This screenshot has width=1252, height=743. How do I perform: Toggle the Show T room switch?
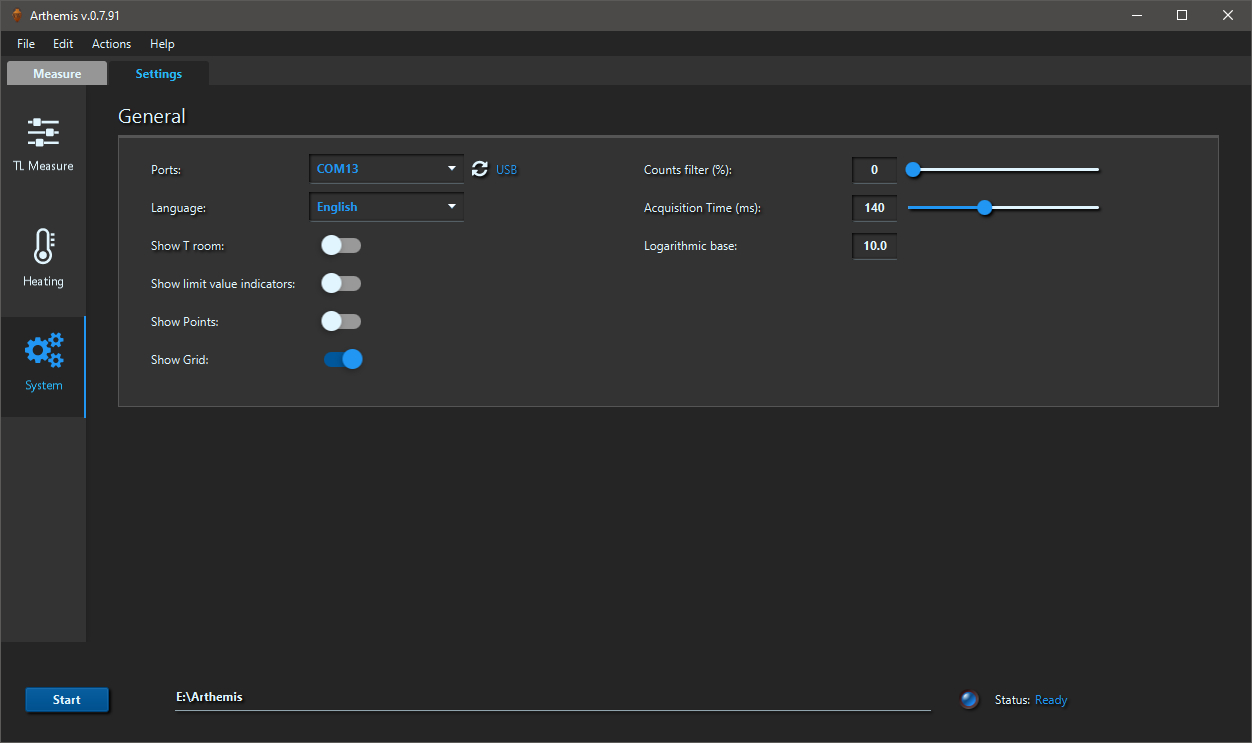pyautogui.click(x=341, y=245)
